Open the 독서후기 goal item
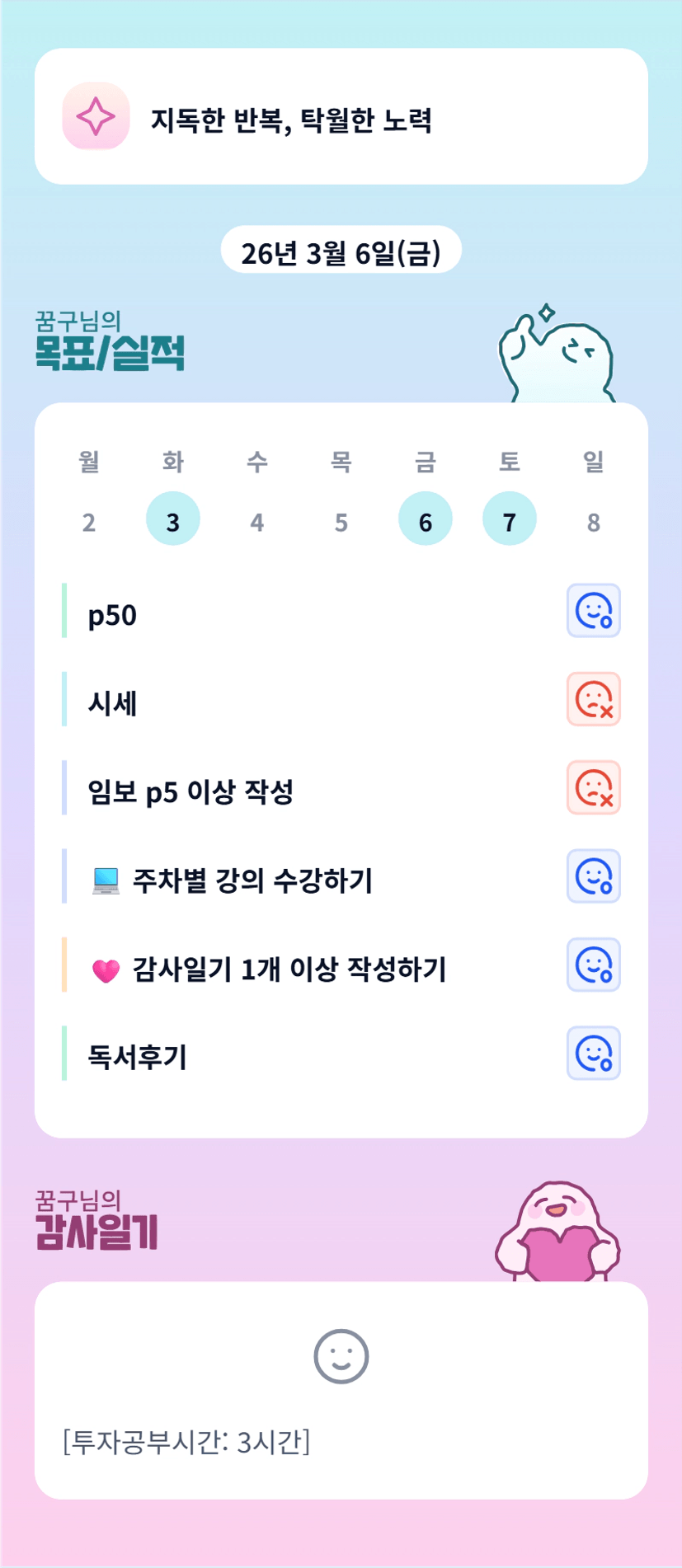Screen dimensions: 682x1568 [138, 1057]
